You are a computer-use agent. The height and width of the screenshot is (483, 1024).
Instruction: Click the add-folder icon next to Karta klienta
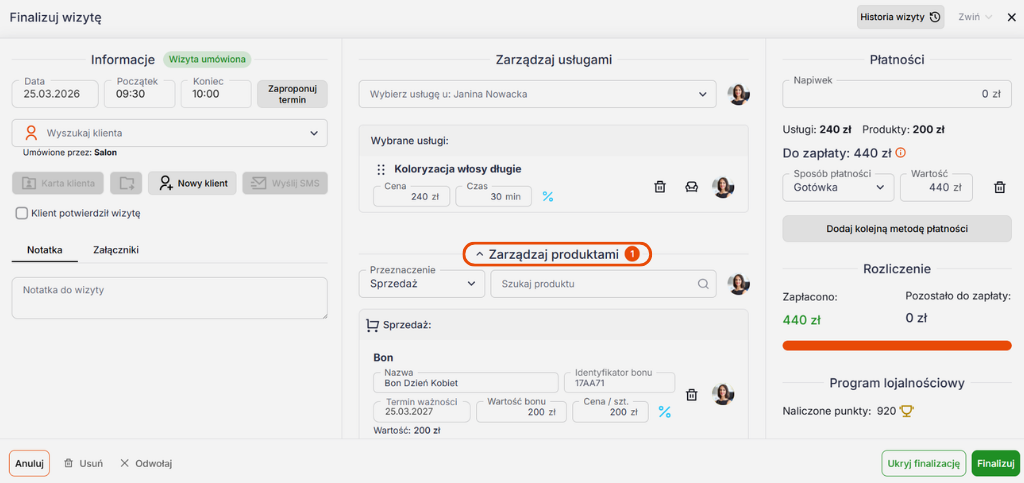click(x=126, y=183)
